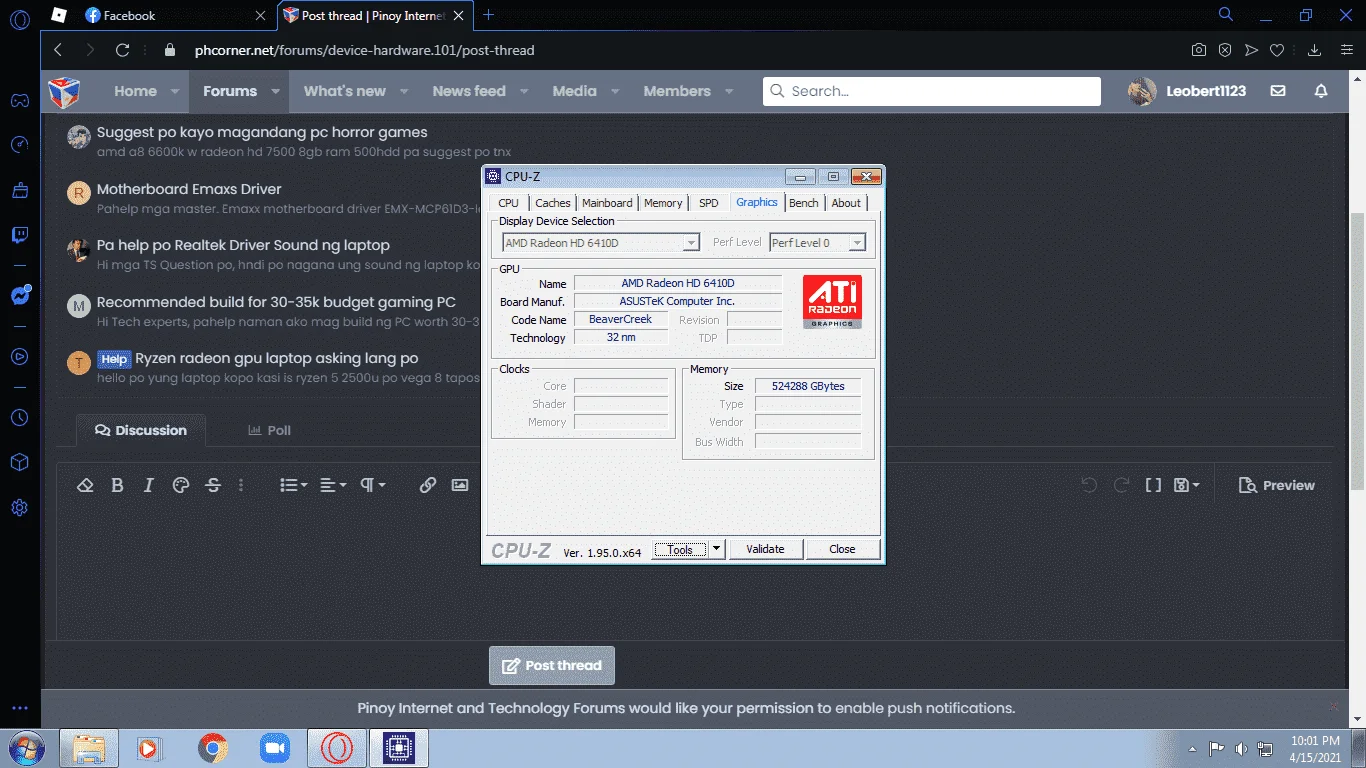The image size is (1366, 768).
Task: Switch to the Mainboard tab in CPU-Z
Action: click(x=607, y=203)
